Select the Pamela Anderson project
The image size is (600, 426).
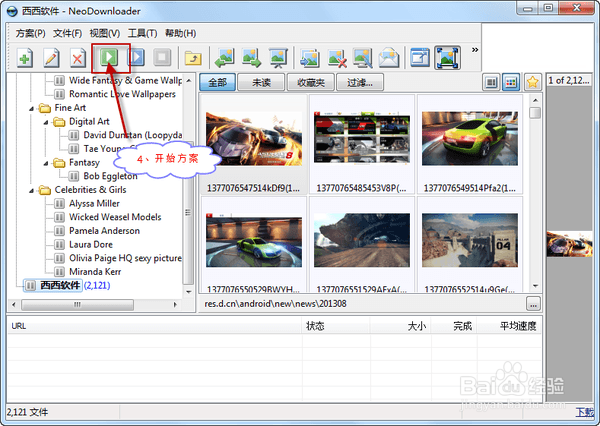[x=104, y=231]
